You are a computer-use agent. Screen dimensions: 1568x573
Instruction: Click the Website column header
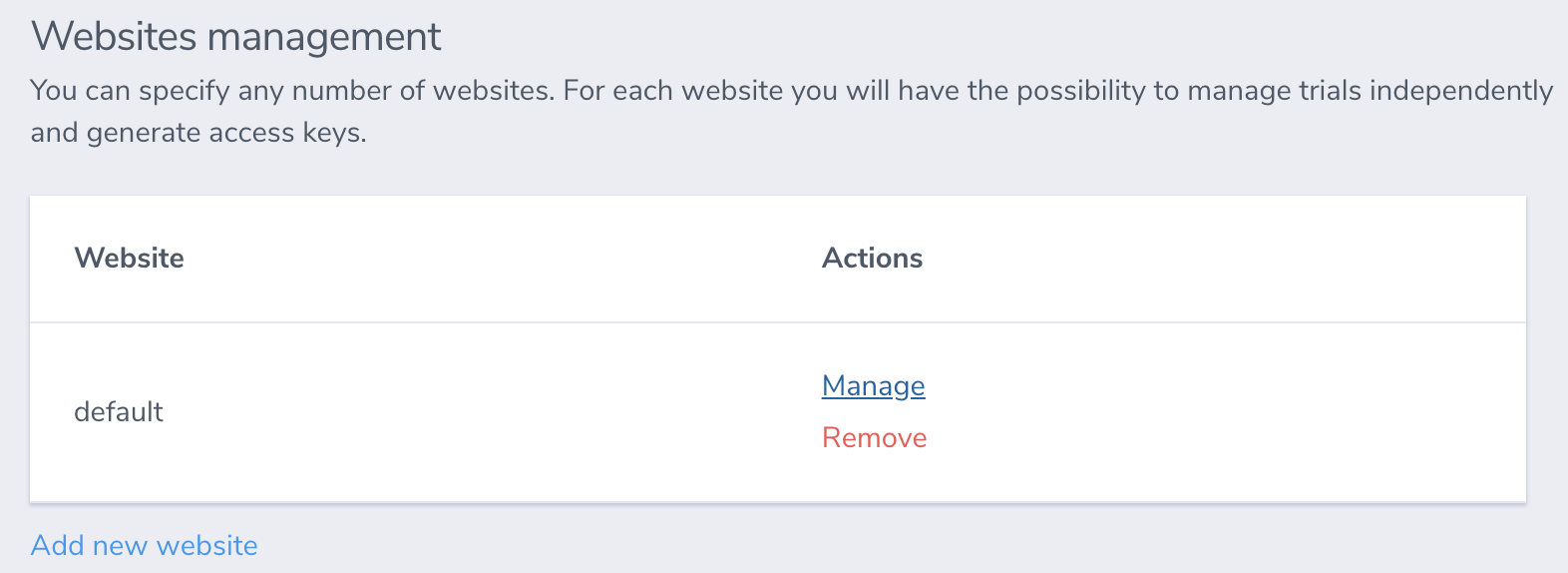[x=130, y=259]
